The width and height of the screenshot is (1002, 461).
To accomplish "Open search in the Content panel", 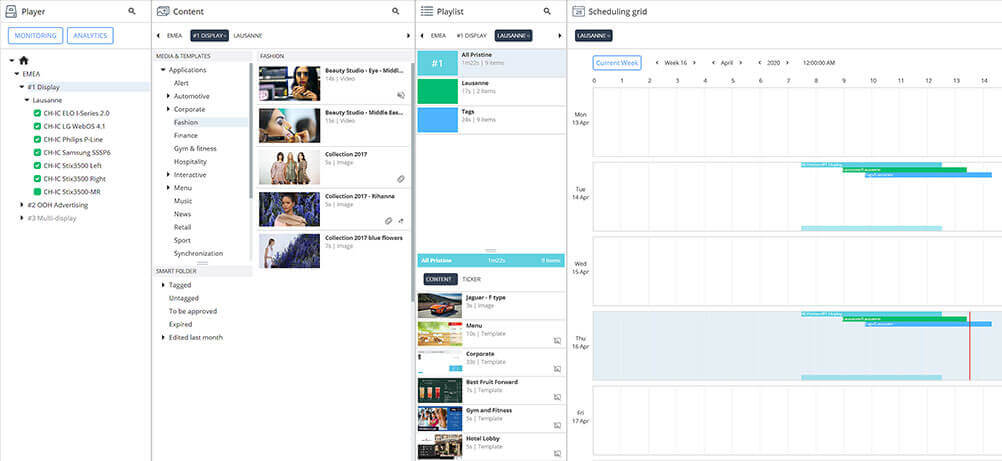I will 396,11.
